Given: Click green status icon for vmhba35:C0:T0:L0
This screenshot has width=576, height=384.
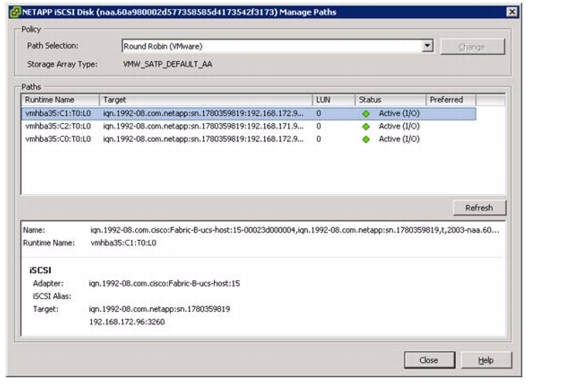Looking at the screenshot, I should click(366, 139).
